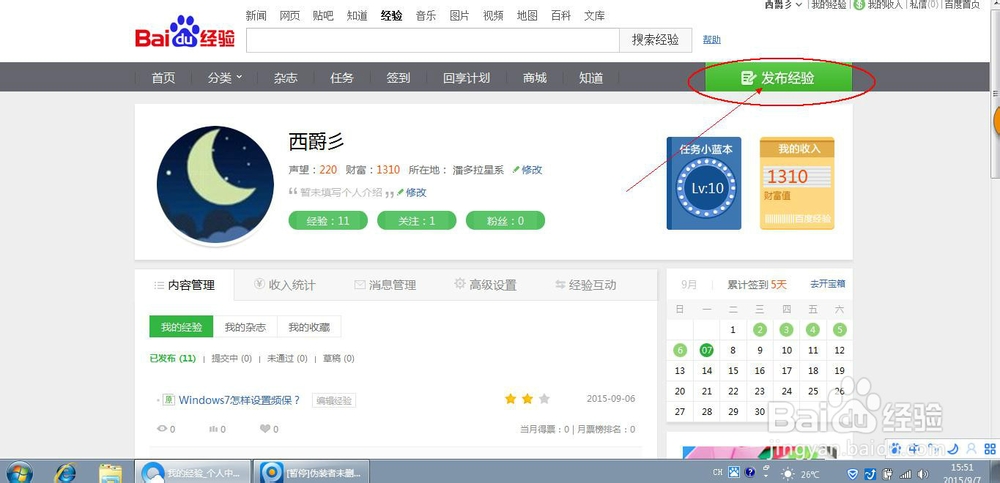Screen dimensions: 1000x483
Task: Click the blue question mark tray icon
Action: tap(751, 473)
